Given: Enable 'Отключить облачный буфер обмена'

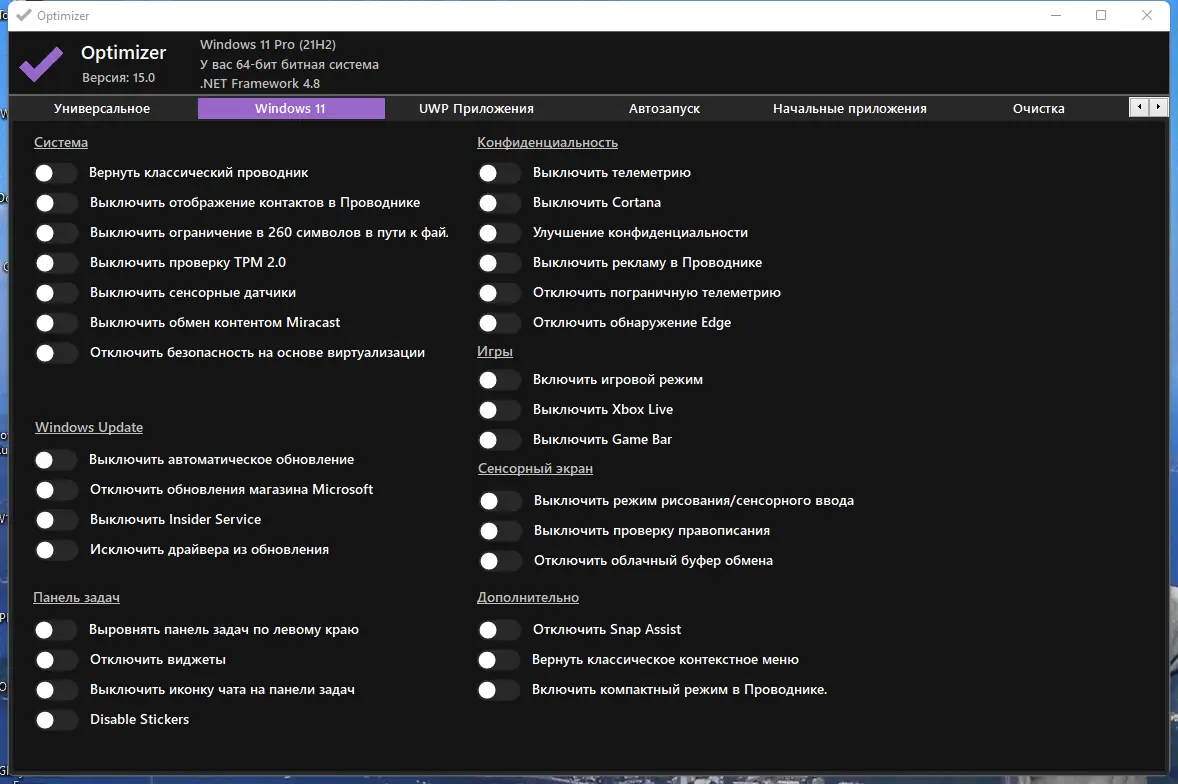Looking at the screenshot, I should tap(499, 561).
